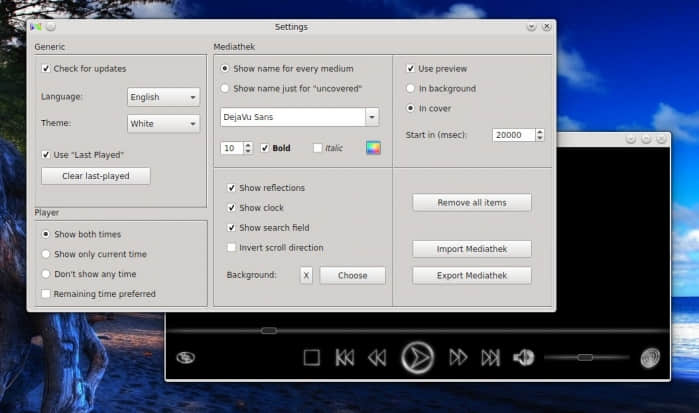Open the DejaVu Sans font dropdown
The width and height of the screenshot is (699, 413).
pos(299,117)
